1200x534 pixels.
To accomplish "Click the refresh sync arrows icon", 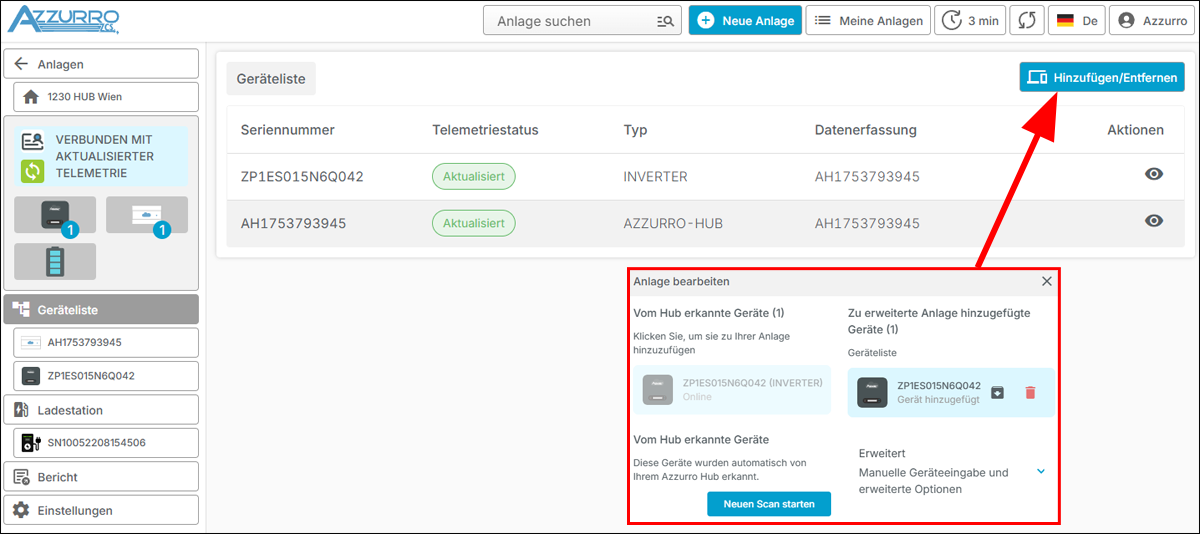I will pos(1026,21).
